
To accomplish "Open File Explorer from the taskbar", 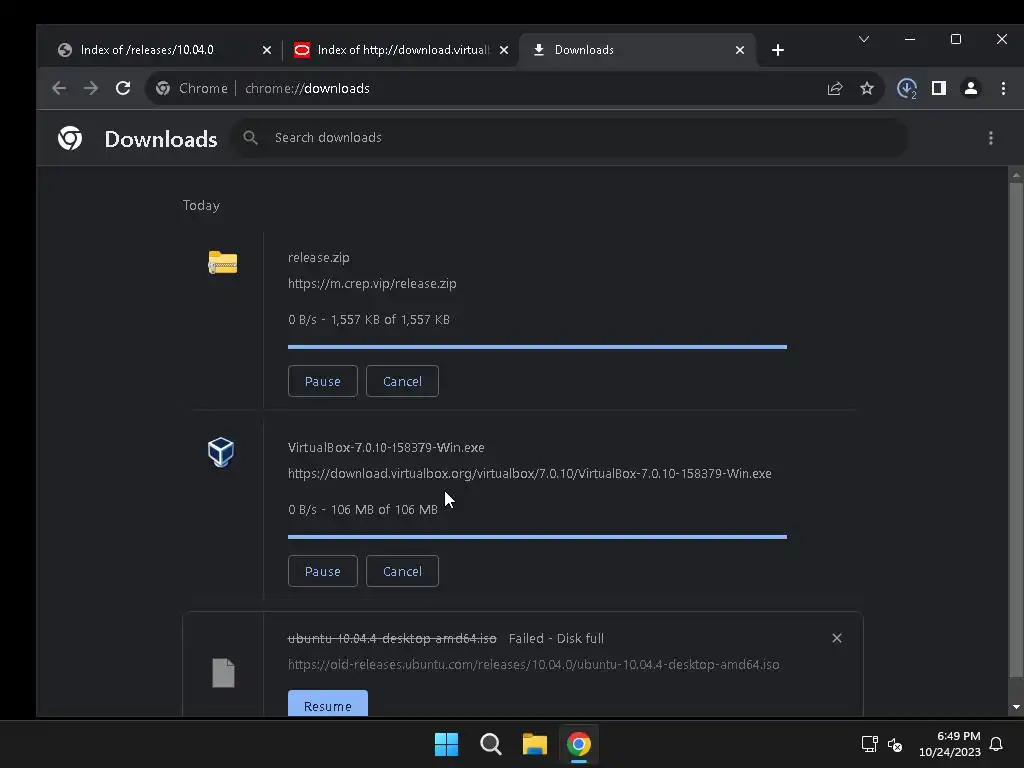I will (534, 744).
